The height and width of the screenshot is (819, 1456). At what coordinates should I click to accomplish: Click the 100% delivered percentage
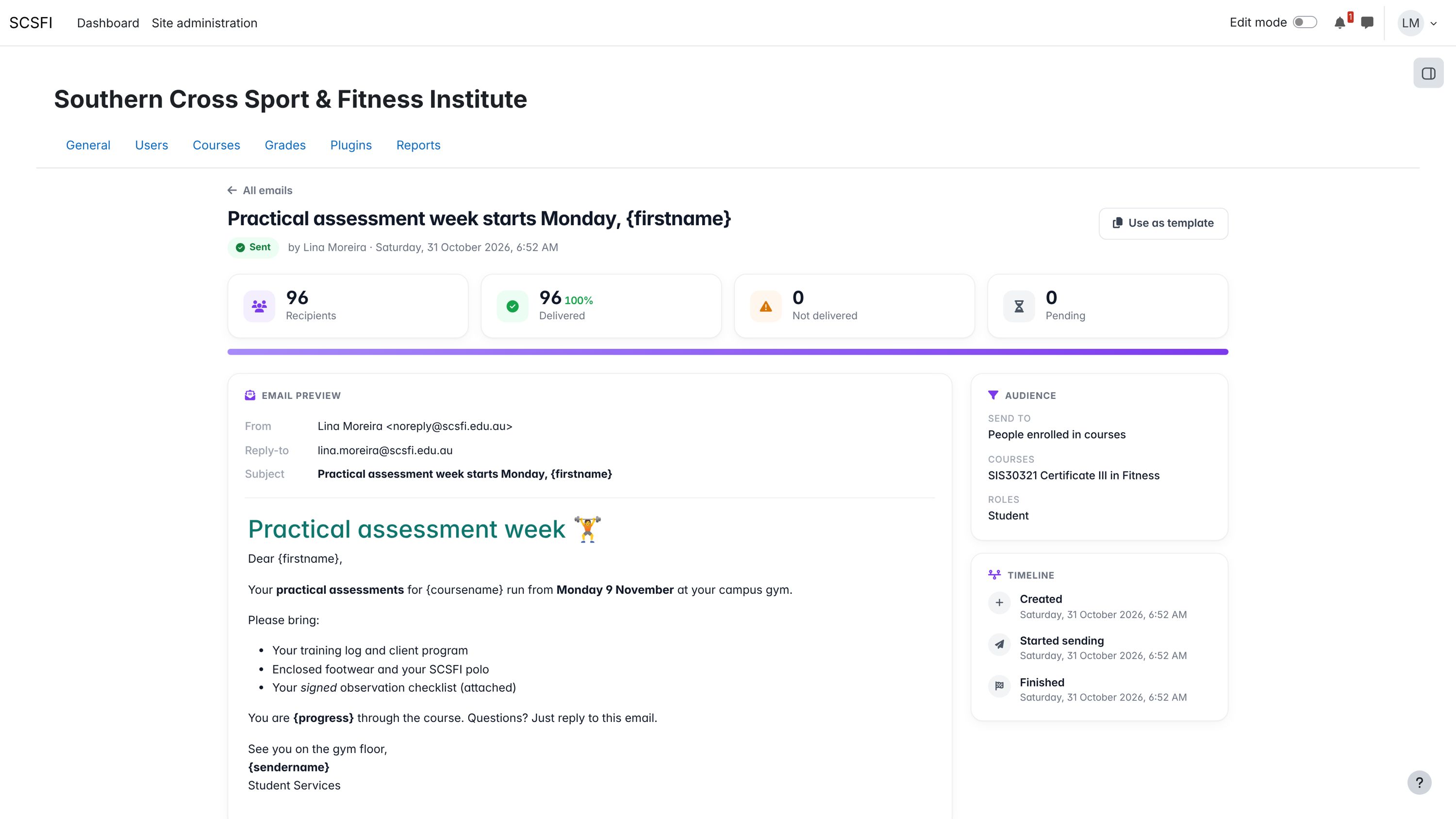point(579,300)
